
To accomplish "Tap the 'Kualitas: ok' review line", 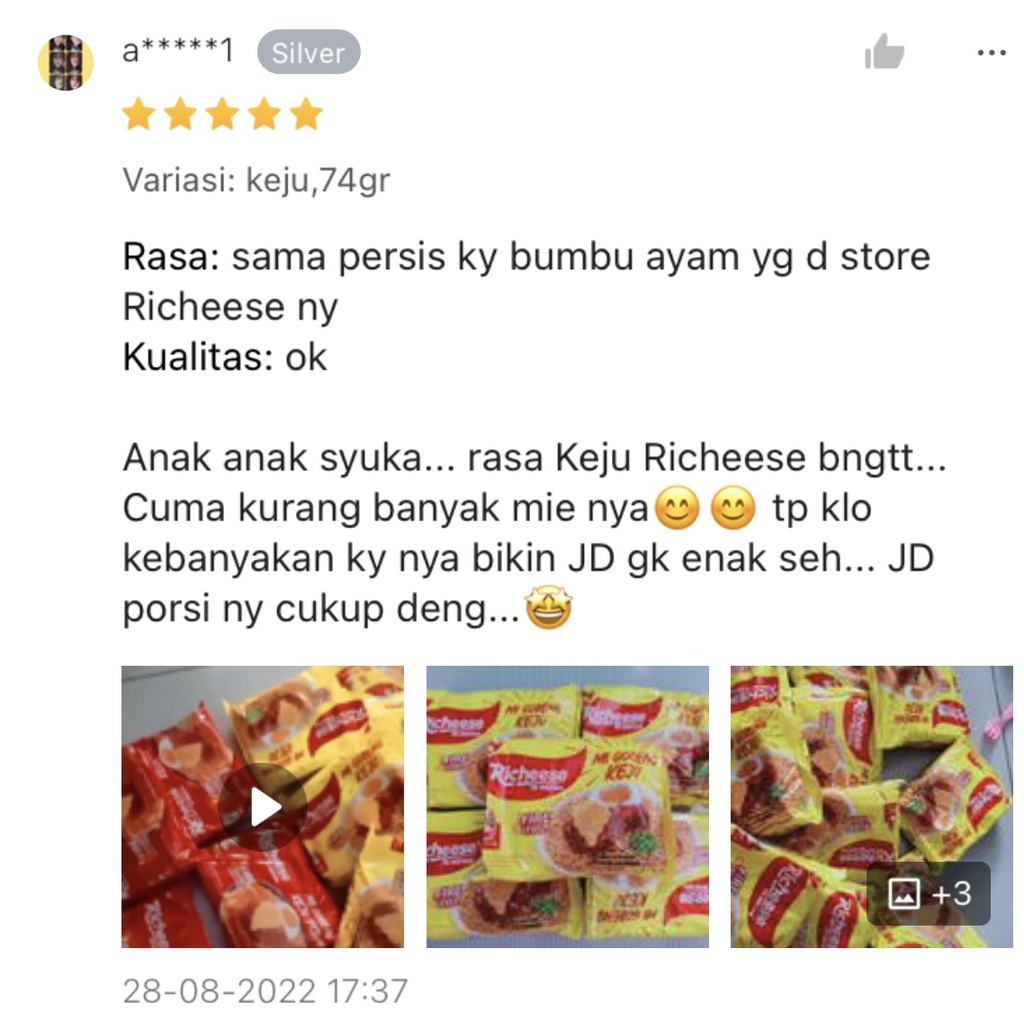I will click(x=225, y=357).
